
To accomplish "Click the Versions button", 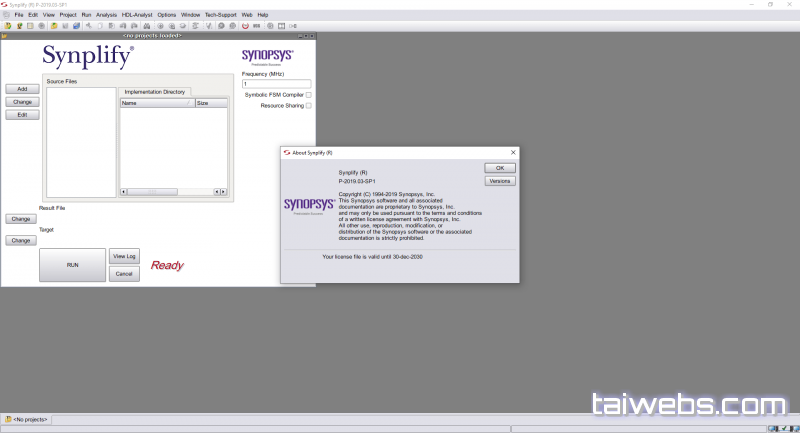I will pyautogui.click(x=499, y=181).
